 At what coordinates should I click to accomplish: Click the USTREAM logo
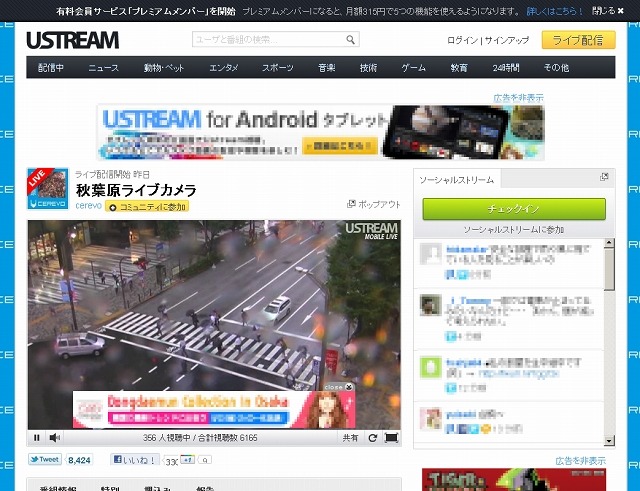73,40
